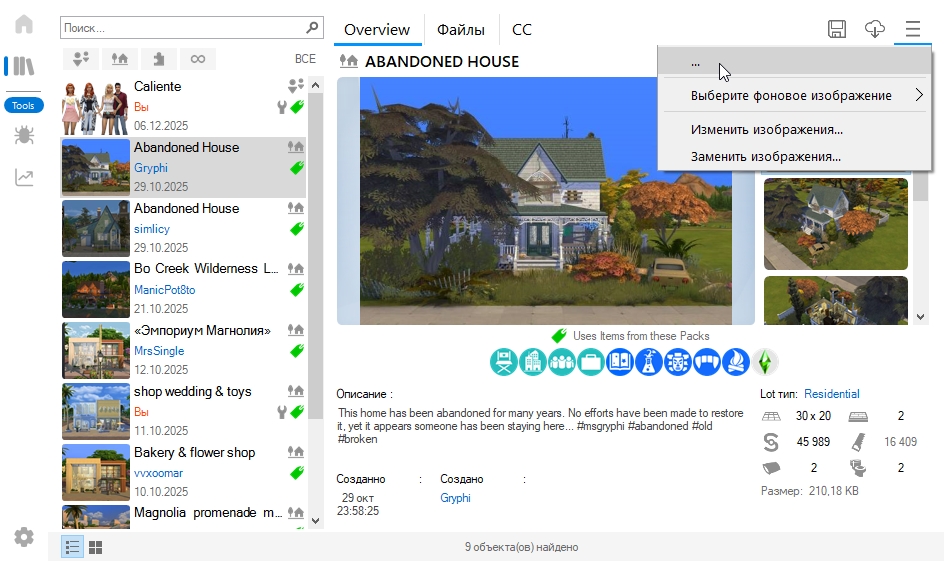Click the main Abandoned House preview image
The image size is (944, 561).
coord(545,201)
